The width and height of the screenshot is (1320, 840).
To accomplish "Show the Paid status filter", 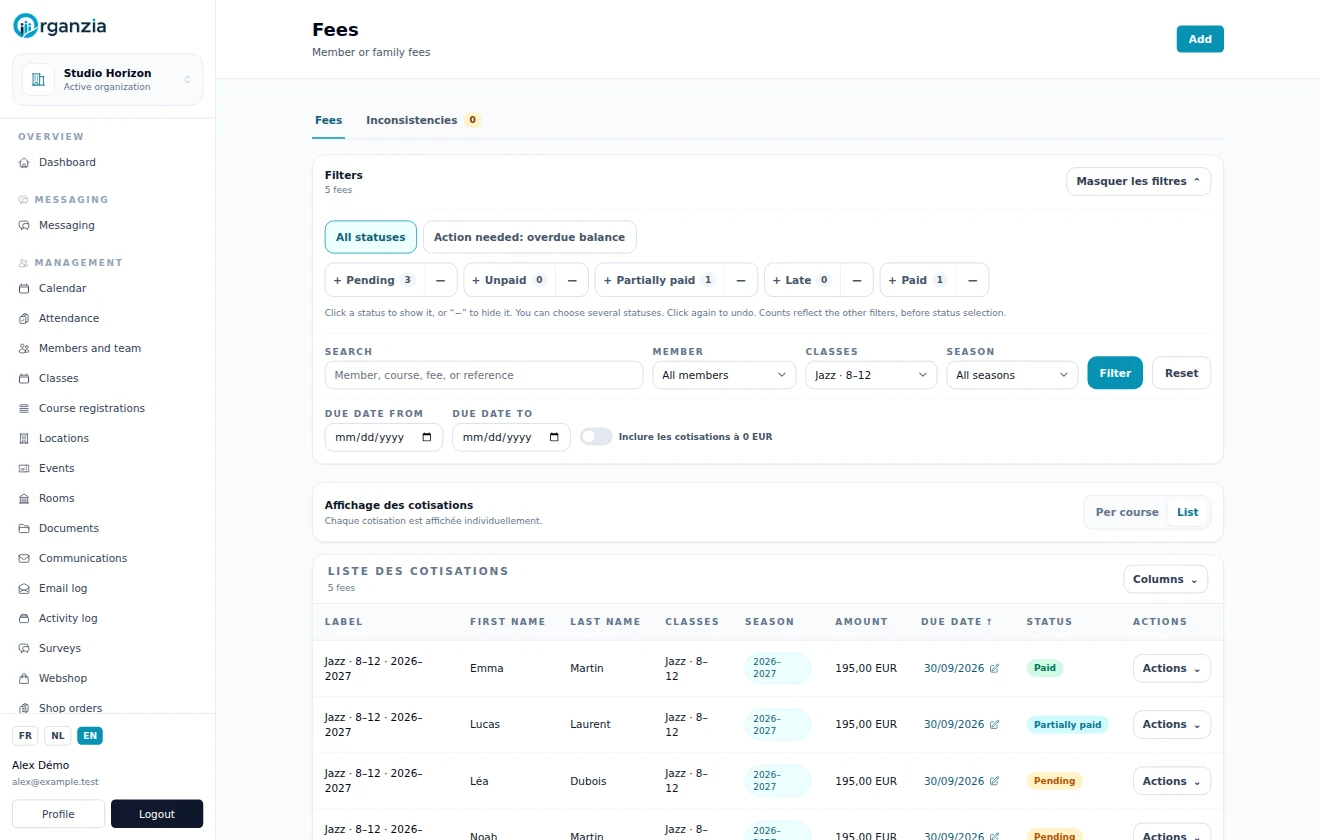I will [x=918, y=280].
